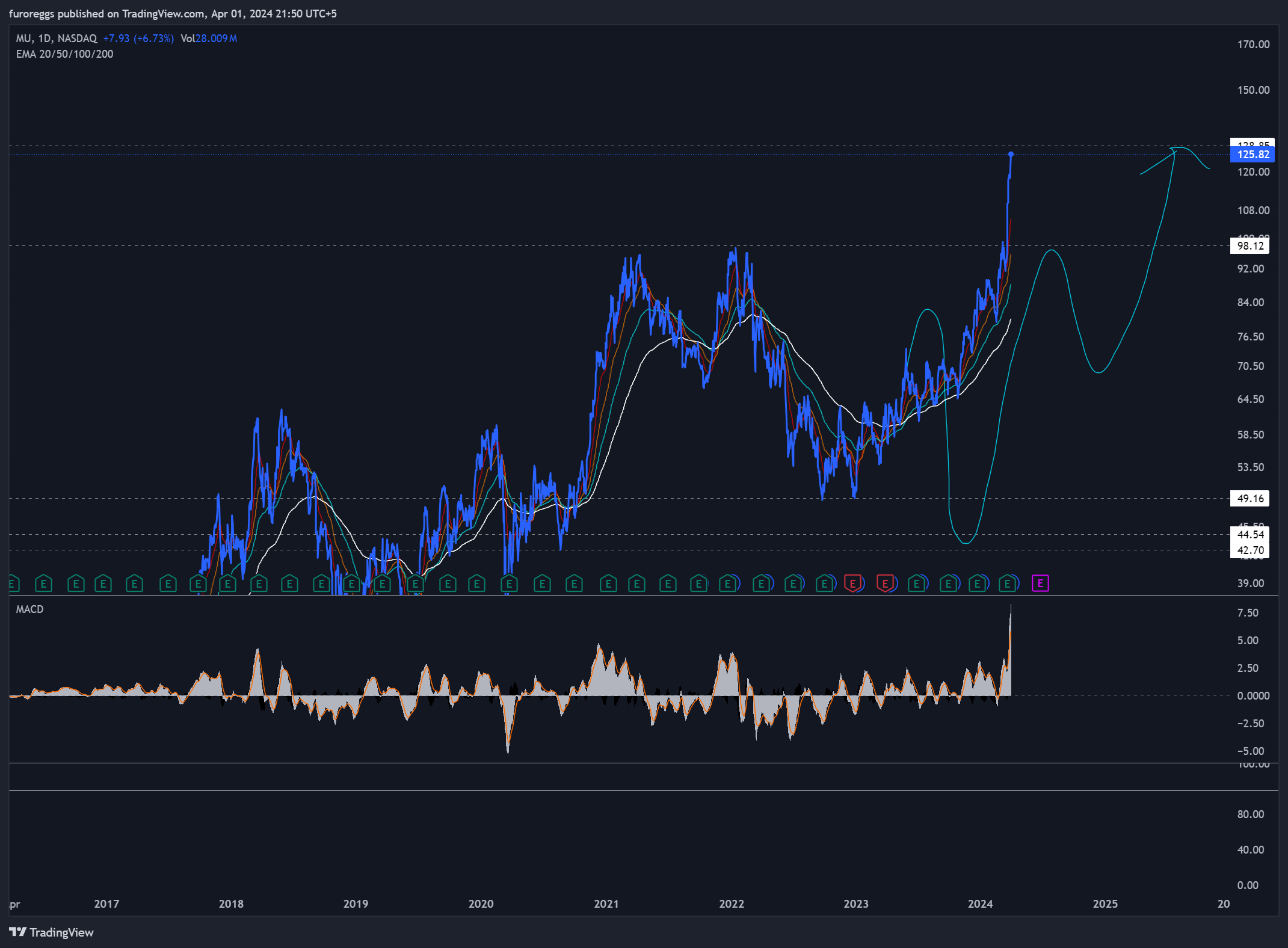This screenshot has height=948, width=1288.
Task: Click the 2018 label on the time axis
Action: coord(231,903)
